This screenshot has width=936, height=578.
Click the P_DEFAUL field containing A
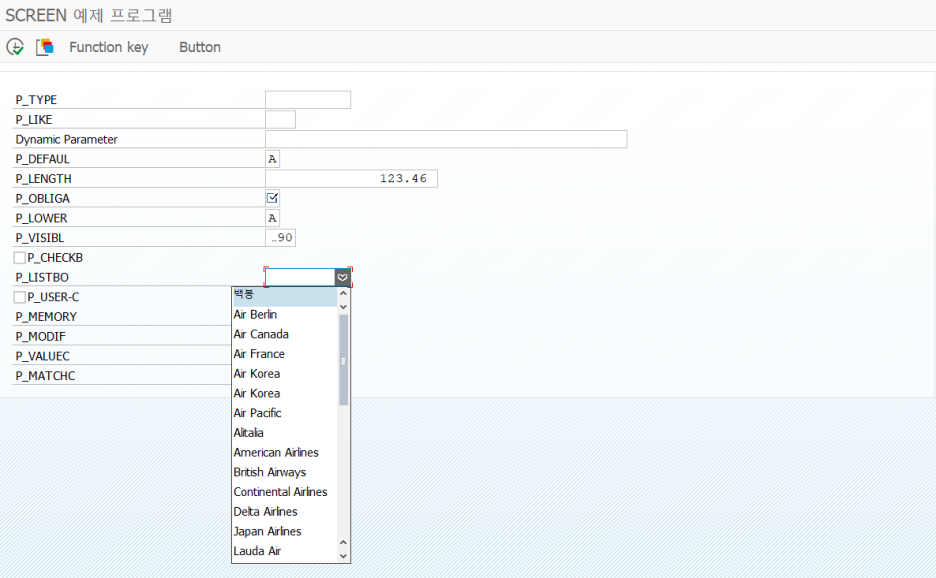tap(271, 158)
